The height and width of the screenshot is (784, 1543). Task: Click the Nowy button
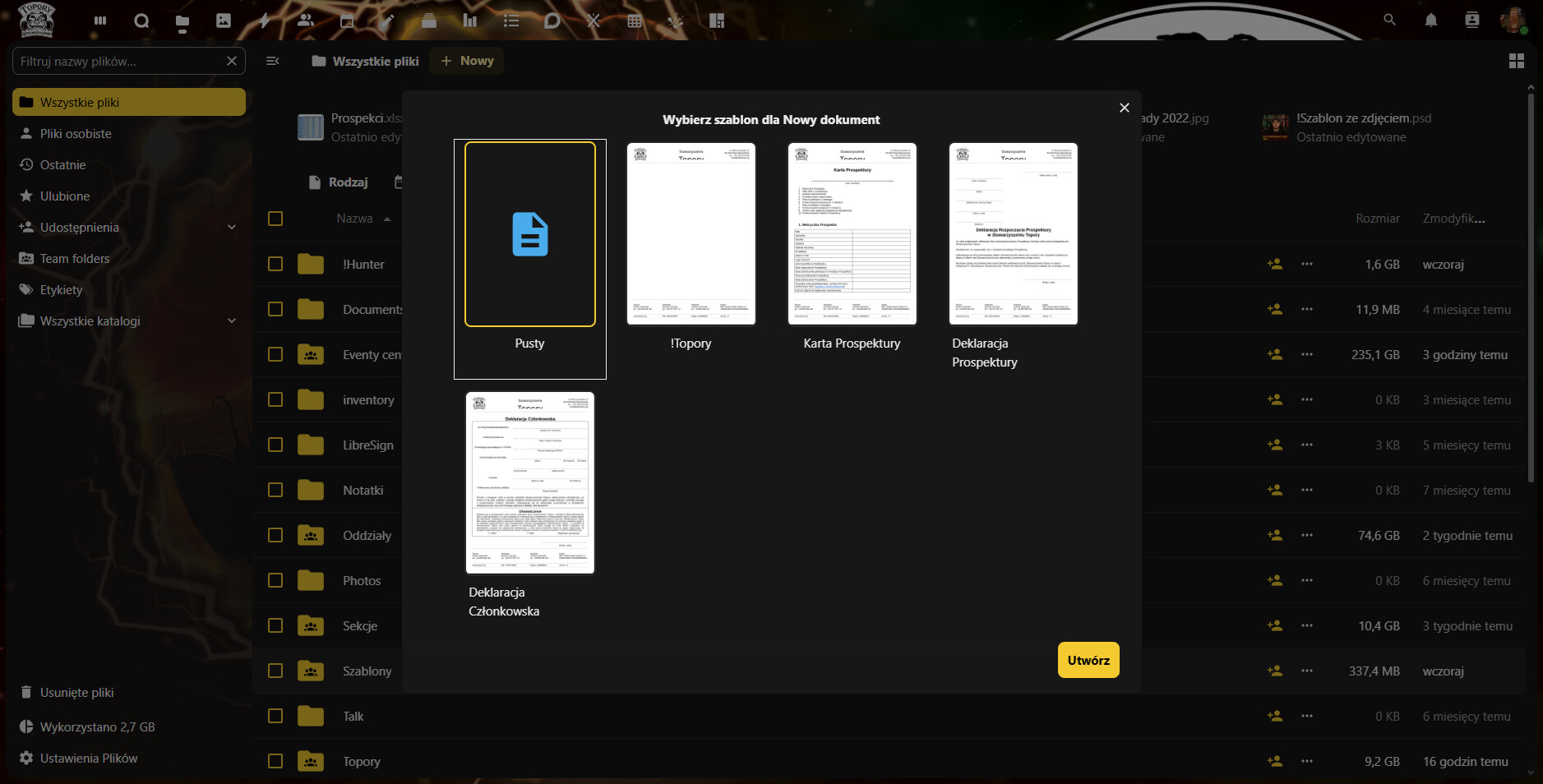(467, 61)
